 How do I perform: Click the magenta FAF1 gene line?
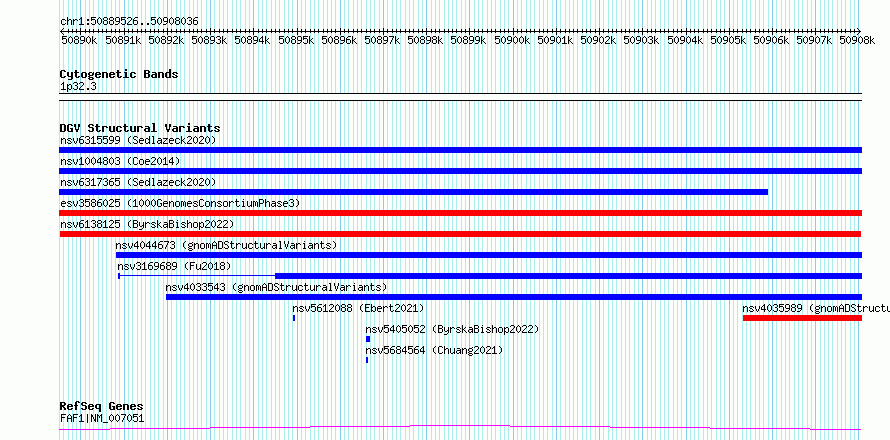(460, 428)
